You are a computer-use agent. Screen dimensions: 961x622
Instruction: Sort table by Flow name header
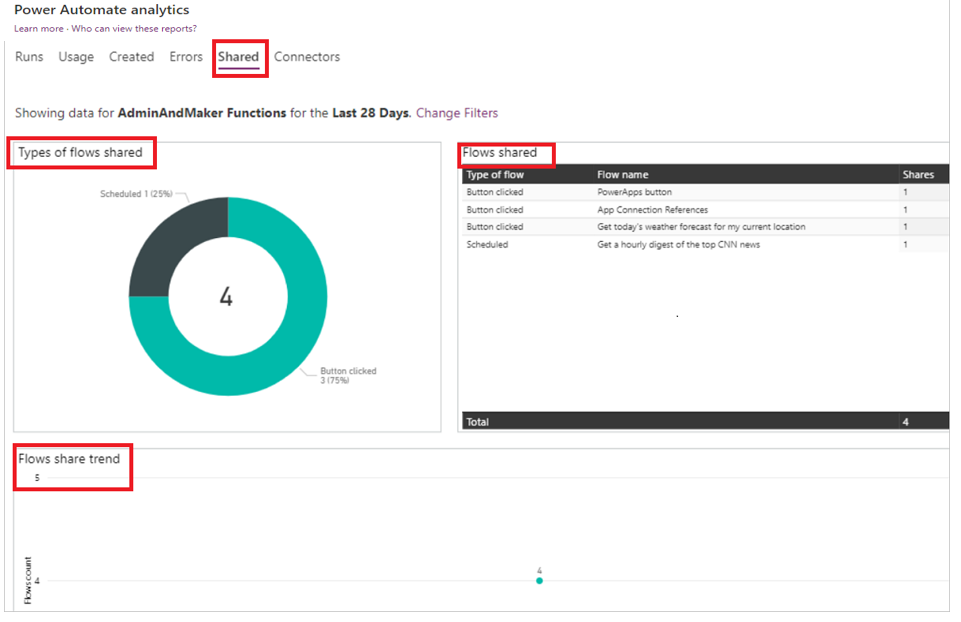[x=622, y=175]
